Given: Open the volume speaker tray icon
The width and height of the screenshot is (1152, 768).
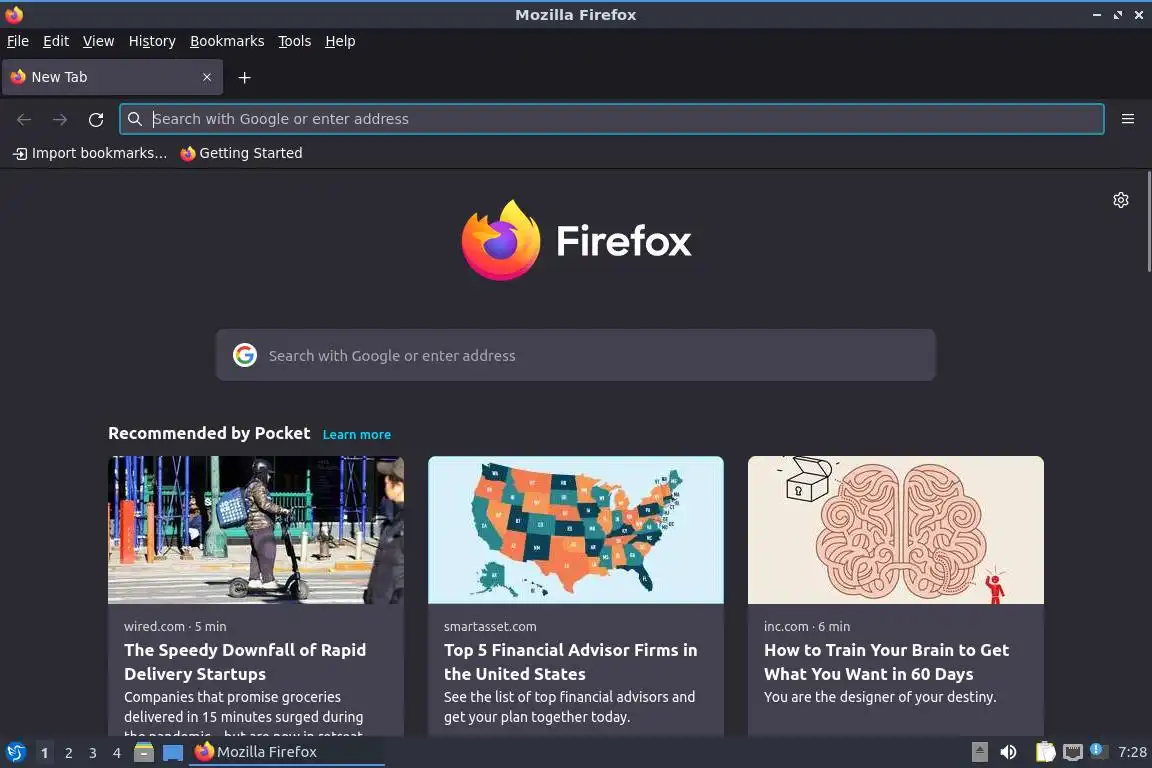Looking at the screenshot, I should coord(1009,752).
